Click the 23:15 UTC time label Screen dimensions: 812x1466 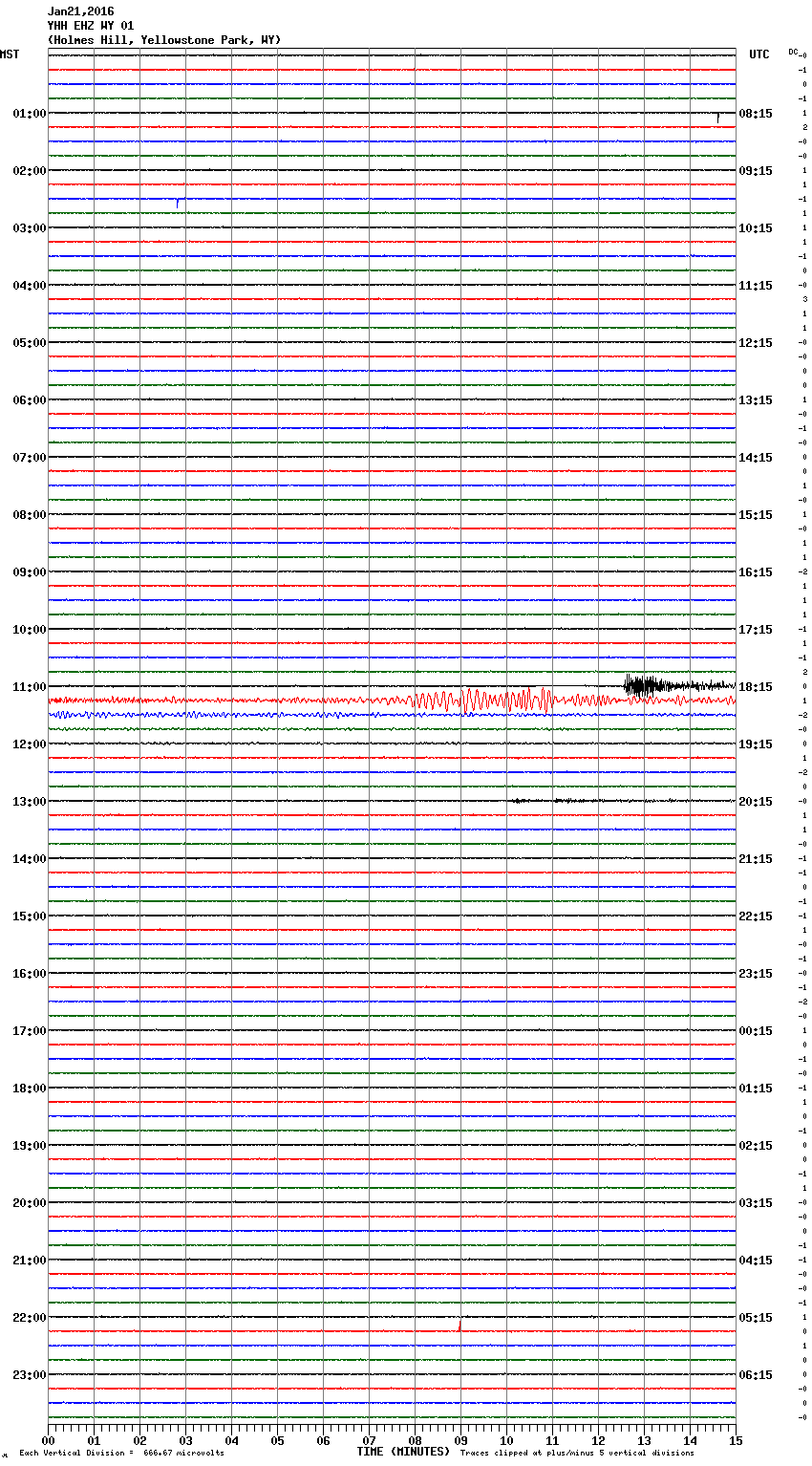coord(756,974)
